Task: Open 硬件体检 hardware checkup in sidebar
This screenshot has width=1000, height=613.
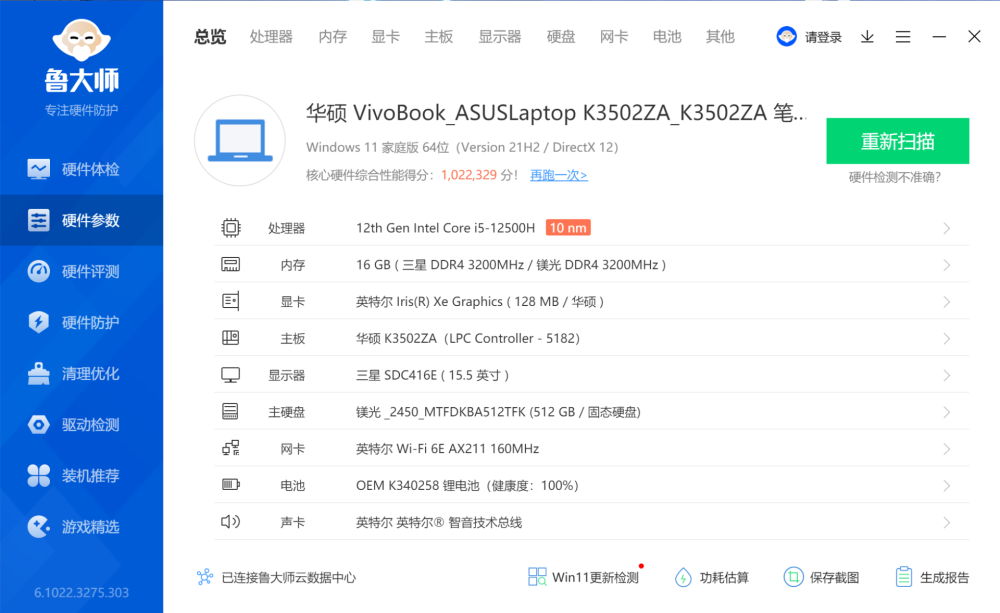Action: click(x=81, y=169)
